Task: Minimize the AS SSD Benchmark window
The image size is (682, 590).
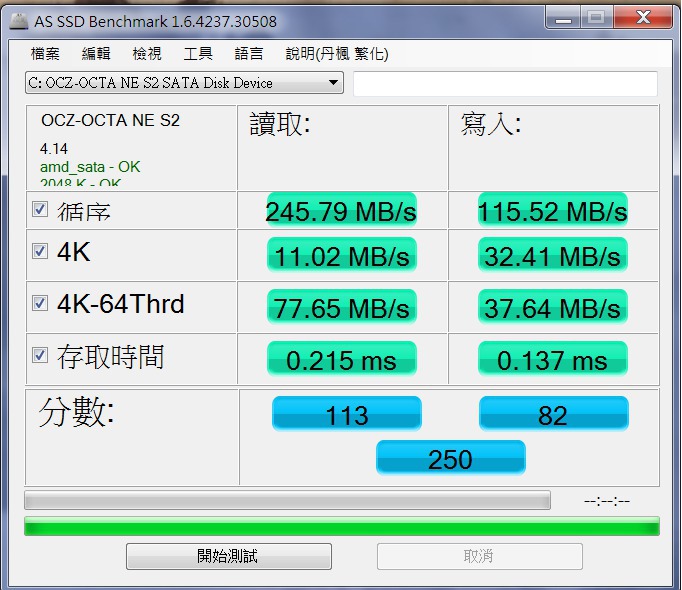Action: coord(563,18)
